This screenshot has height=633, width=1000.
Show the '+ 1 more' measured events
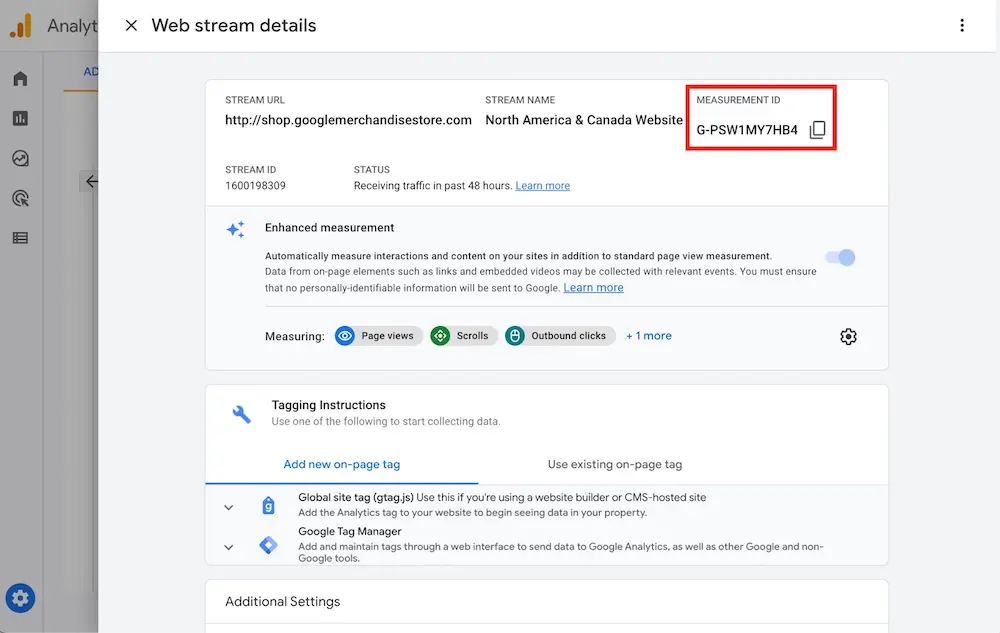[649, 336]
